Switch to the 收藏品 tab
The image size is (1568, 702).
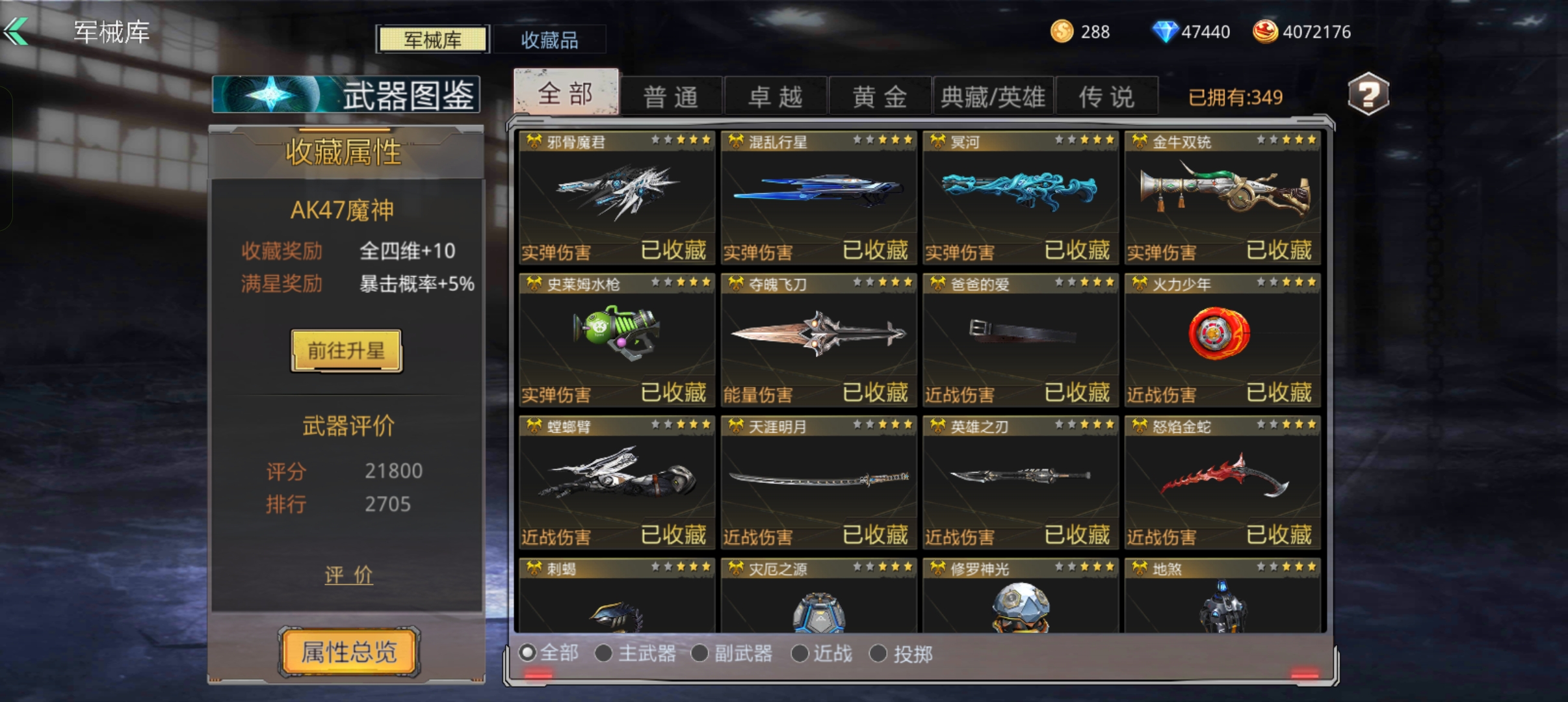(x=550, y=40)
